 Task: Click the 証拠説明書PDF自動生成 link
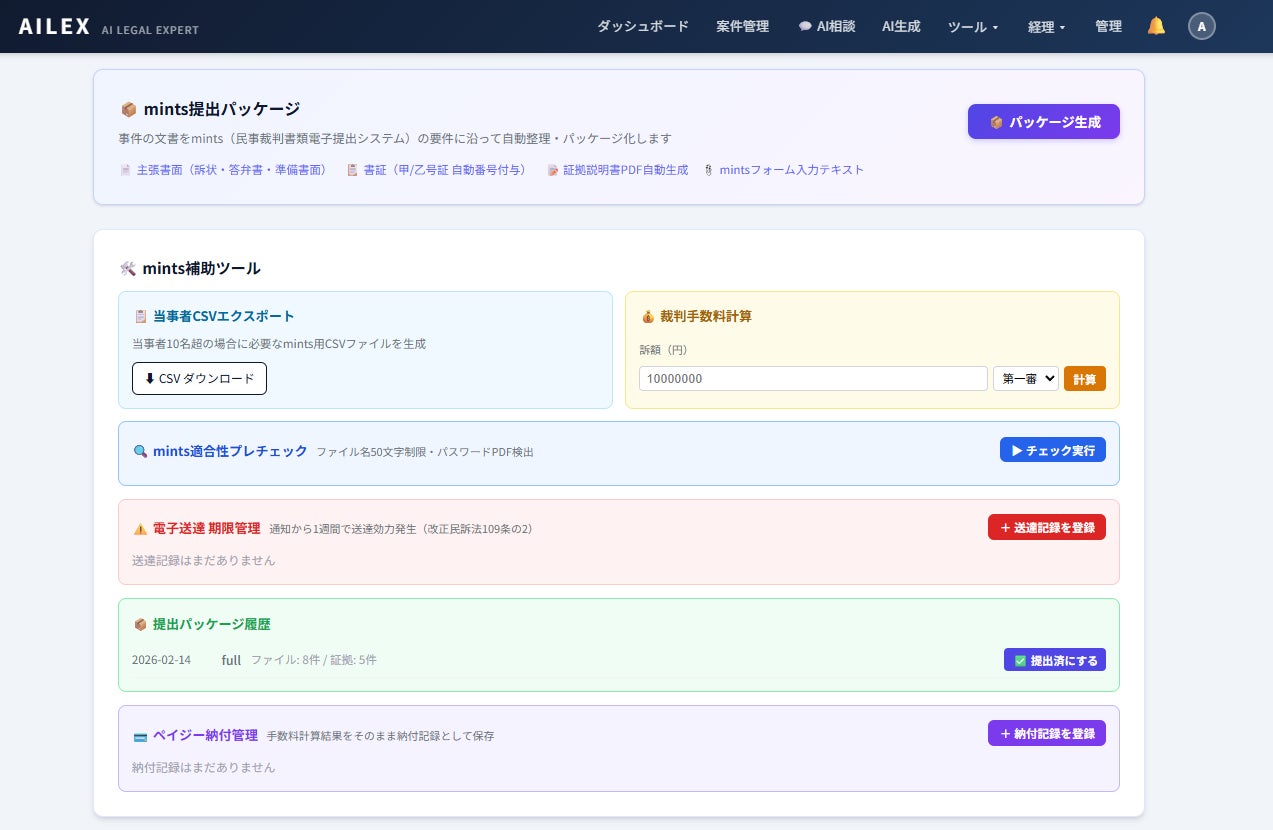tap(618, 170)
